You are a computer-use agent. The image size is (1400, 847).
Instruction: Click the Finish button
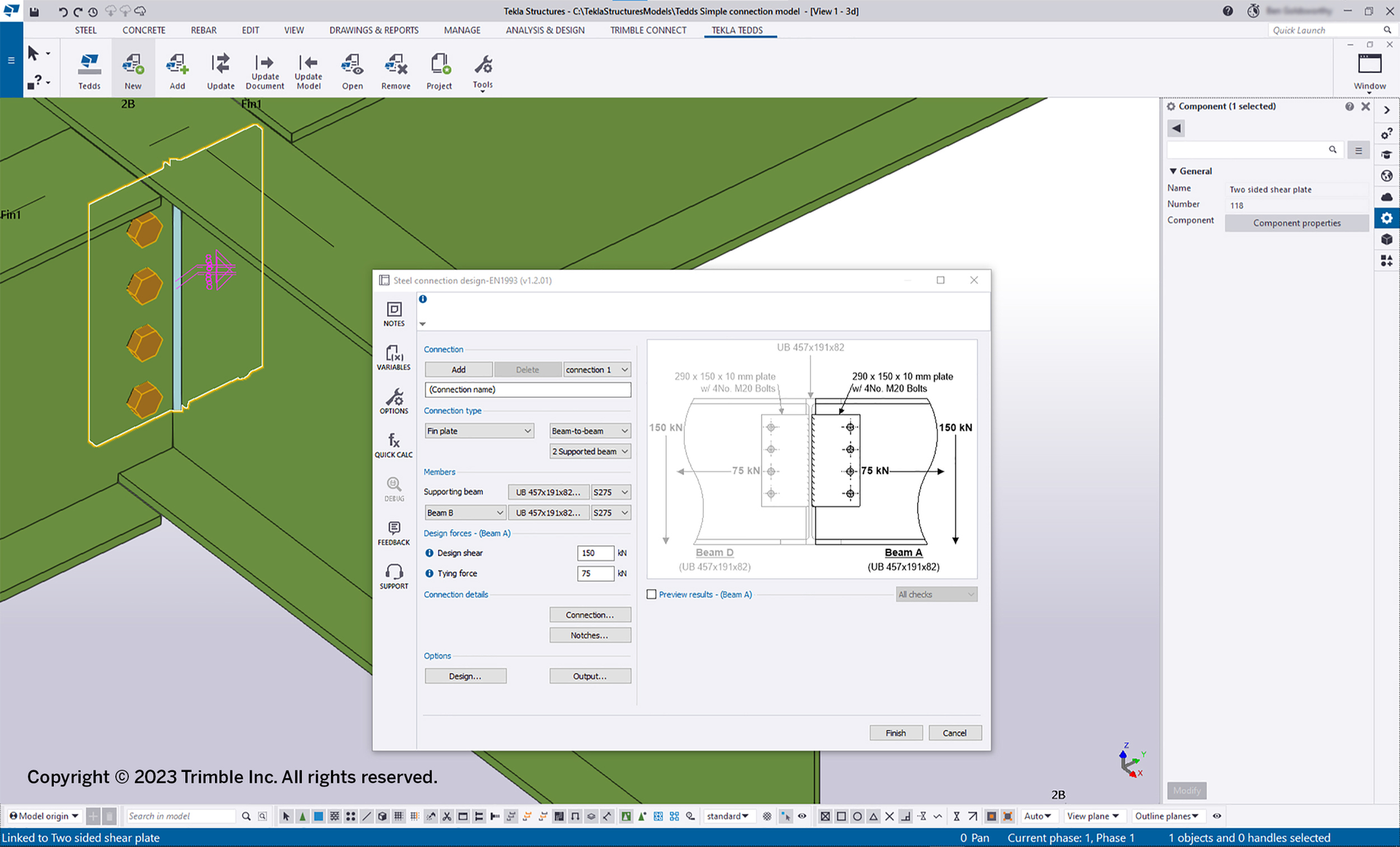coord(895,732)
